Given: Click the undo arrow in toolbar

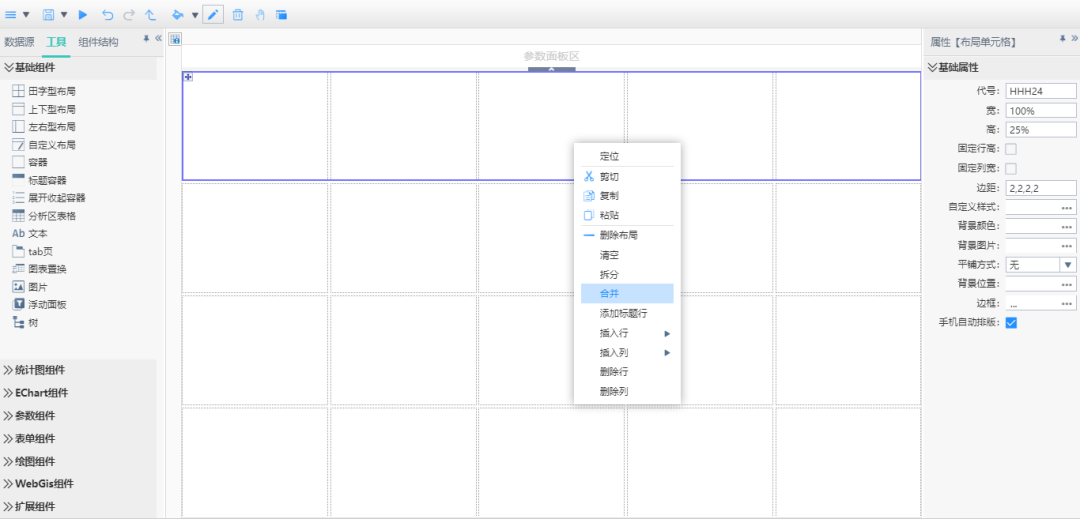Looking at the screenshot, I should point(108,15).
